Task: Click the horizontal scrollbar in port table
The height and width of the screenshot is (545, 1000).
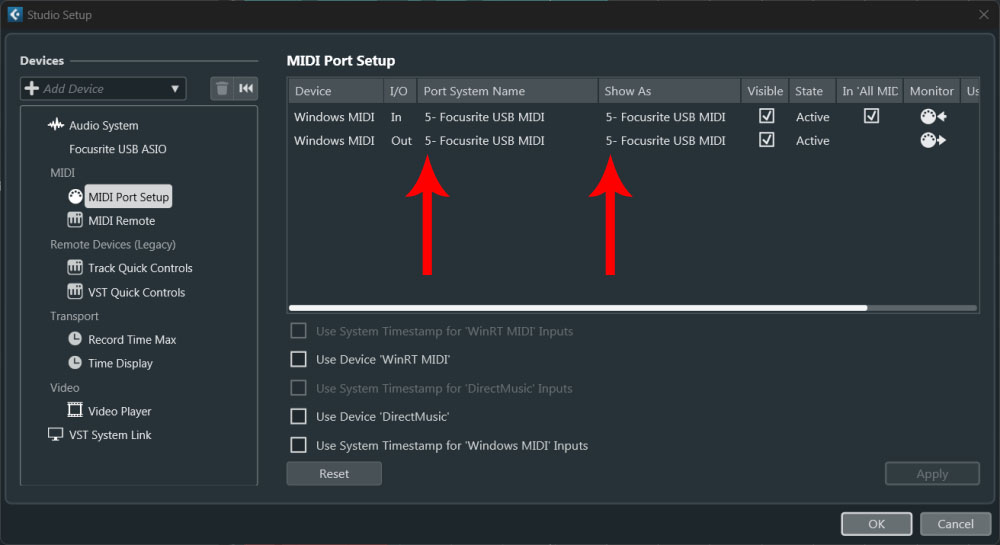Action: 577,308
